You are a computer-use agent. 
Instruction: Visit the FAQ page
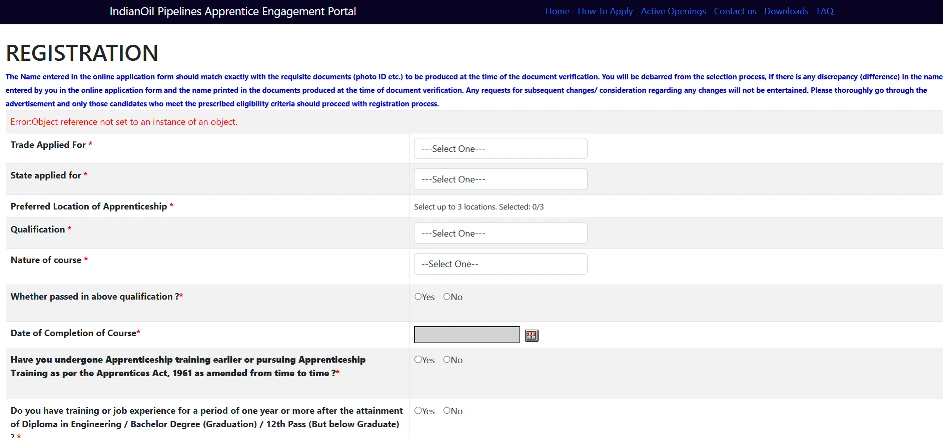pos(825,12)
